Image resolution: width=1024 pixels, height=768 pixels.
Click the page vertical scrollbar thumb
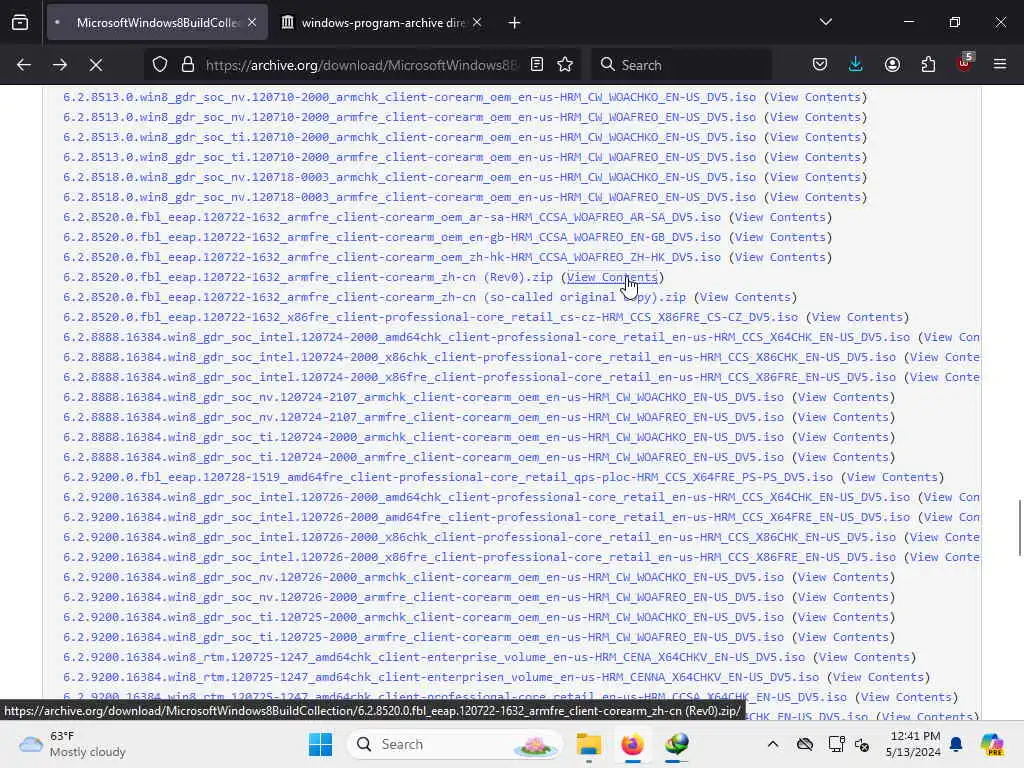coord(1019,528)
